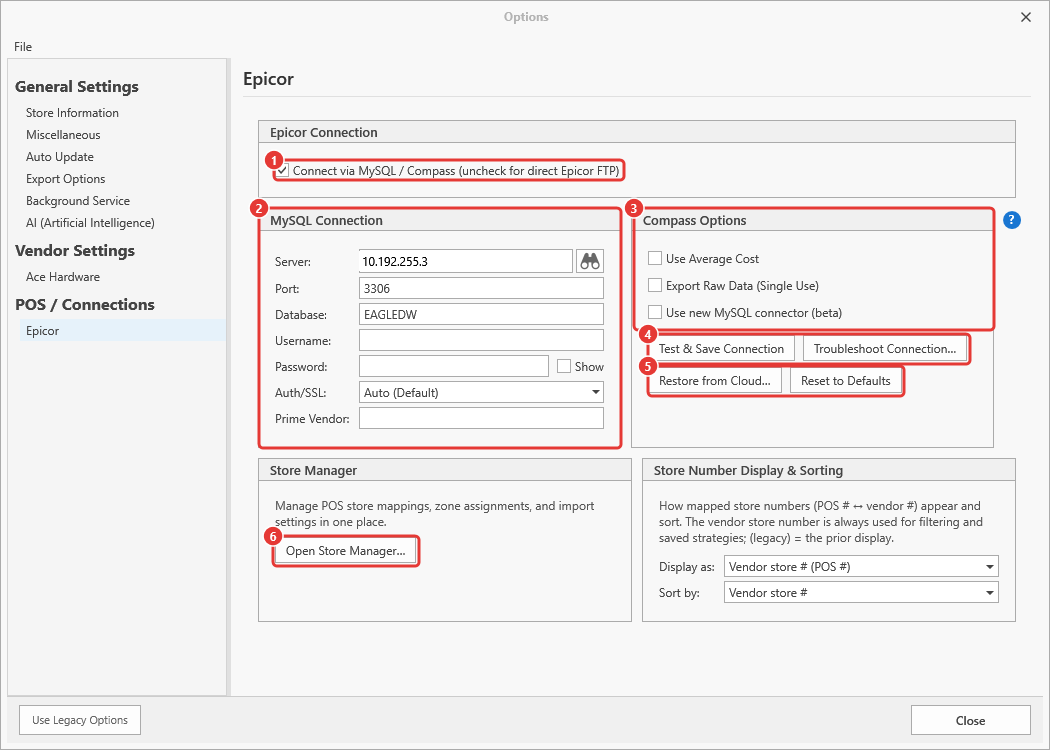Toggle Connect via MySQL / Compass checkbox
The image size is (1050, 750).
click(x=283, y=171)
